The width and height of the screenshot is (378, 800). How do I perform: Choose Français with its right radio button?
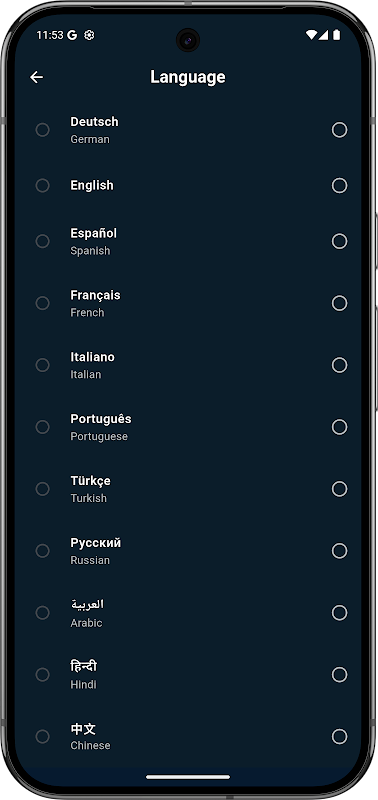[339, 303]
